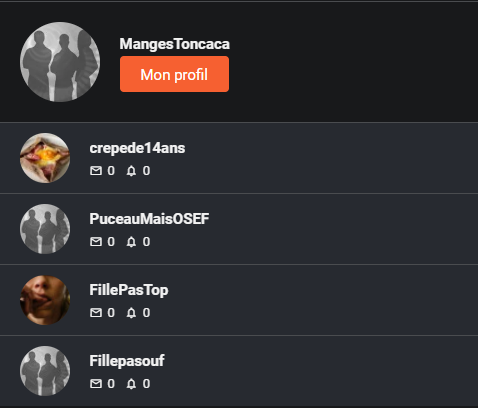The height and width of the screenshot is (408, 478).
Task: Open the Fillepasouf messages envelope icon
Action: tap(96, 384)
